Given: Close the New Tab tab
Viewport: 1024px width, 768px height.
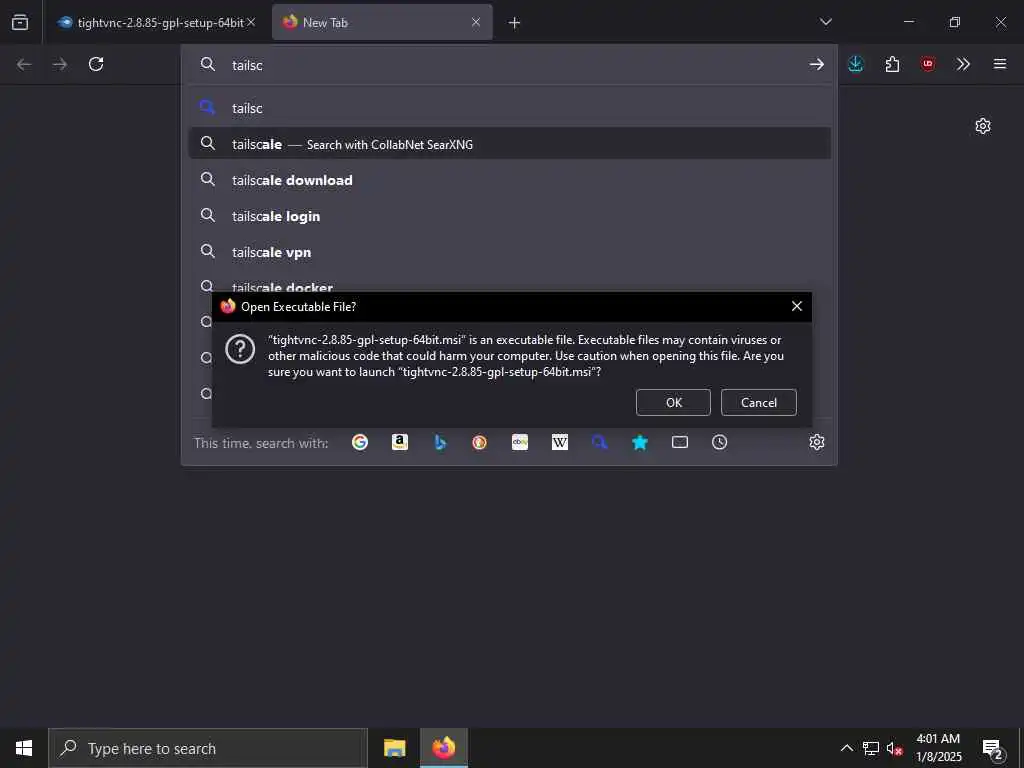Looking at the screenshot, I should [476, 22].
